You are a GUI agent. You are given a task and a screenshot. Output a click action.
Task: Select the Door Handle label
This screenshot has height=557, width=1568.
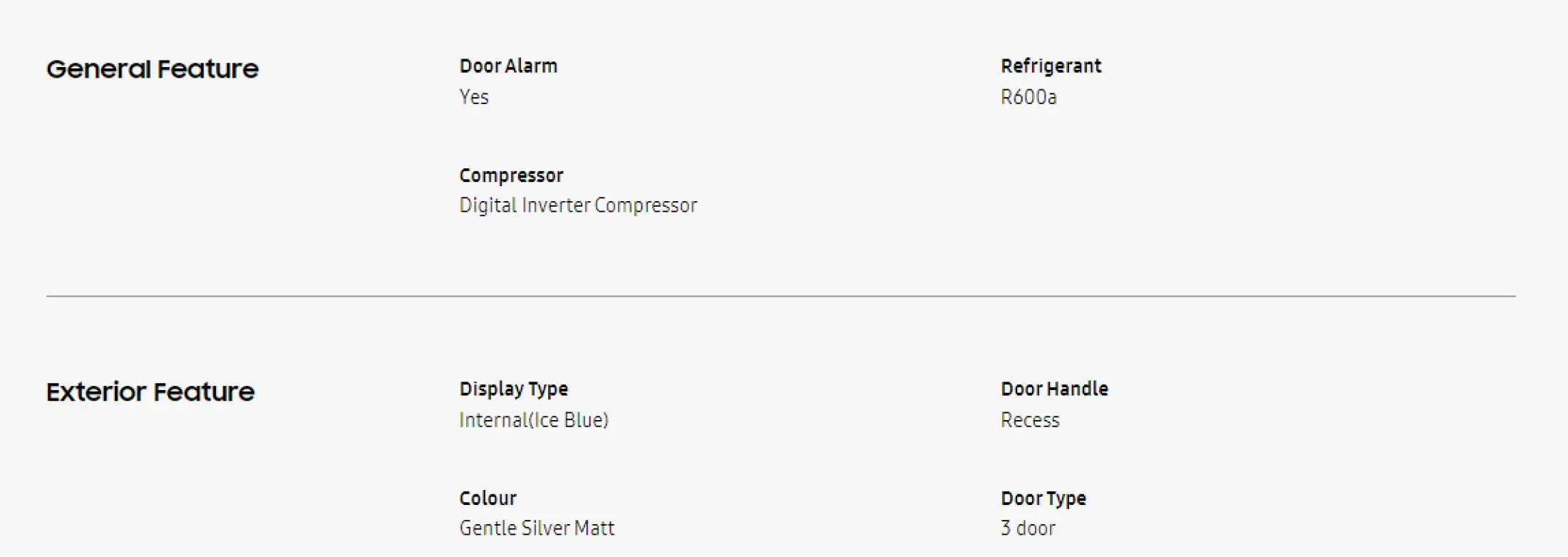point(1054,389)
